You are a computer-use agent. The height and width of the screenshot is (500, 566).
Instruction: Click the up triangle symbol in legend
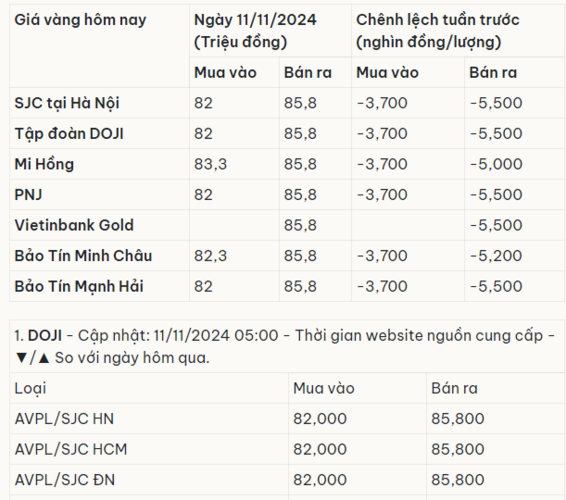point(44,358)
